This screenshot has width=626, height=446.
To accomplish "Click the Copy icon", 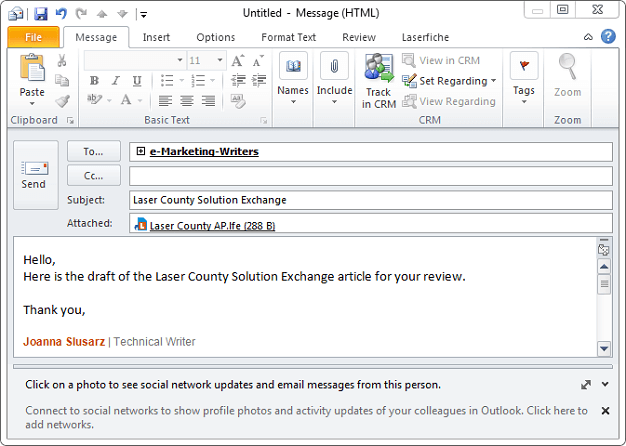I will click(x=62, y=80).
